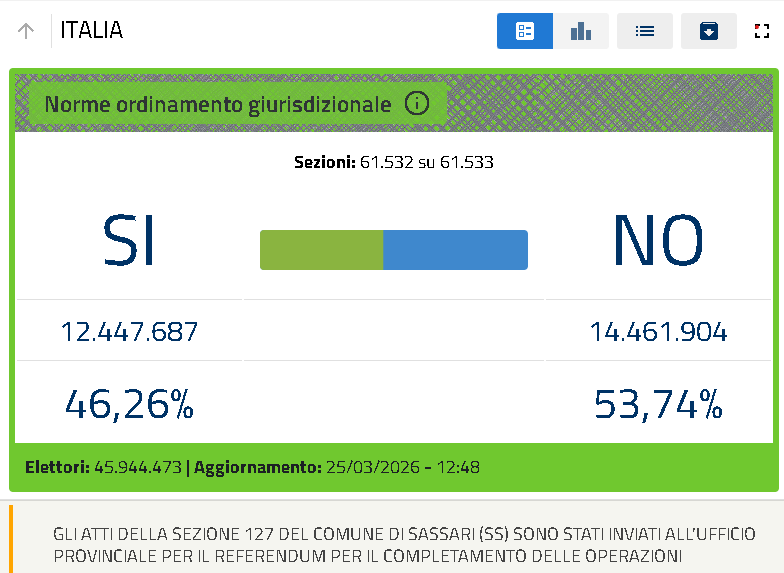784x573 pixels.
Task: Switch to the bar chart view
Action: click(581, 31)
